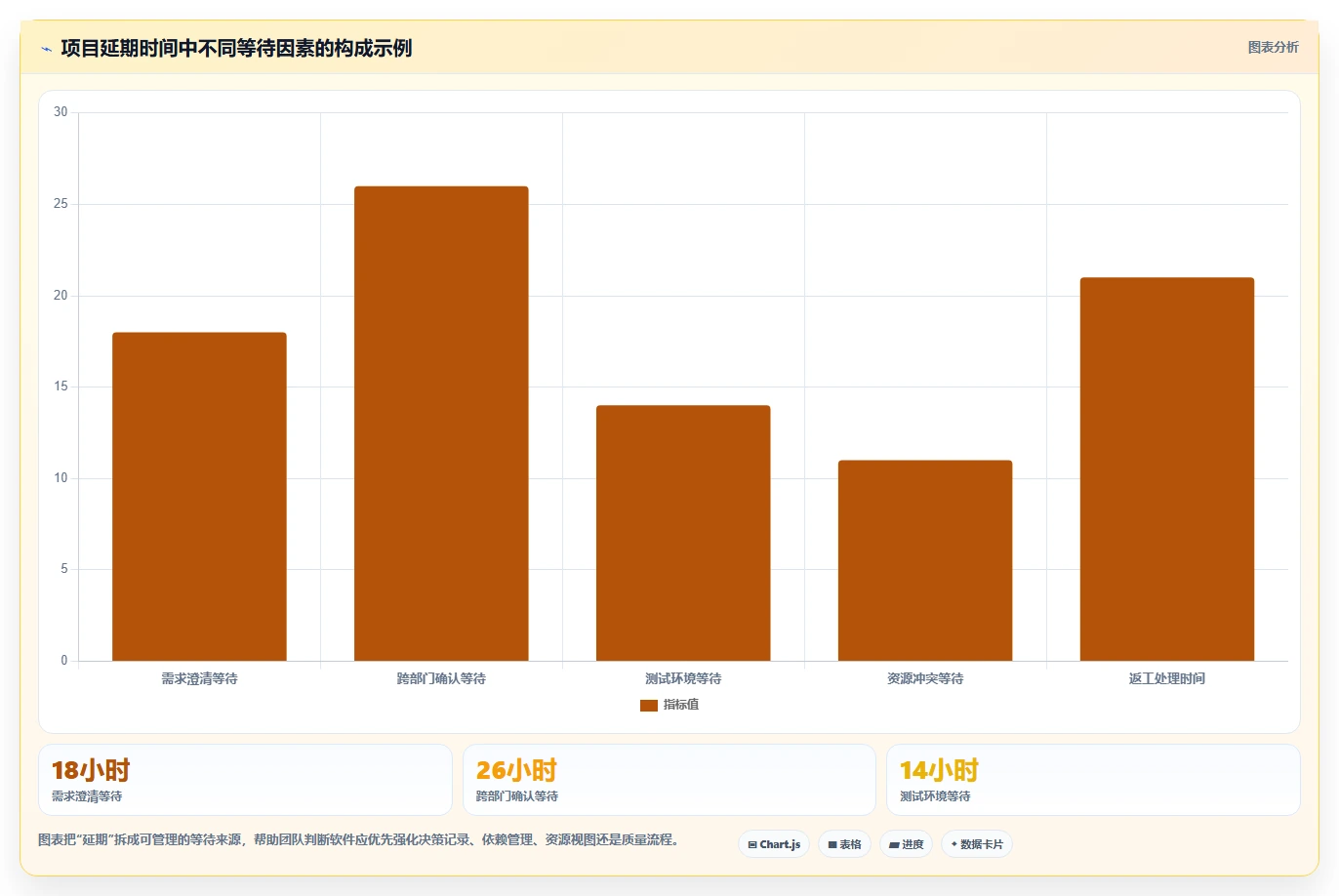The width and height of the screenshot is (1339, 896).
Task: Click the y-axis value 20
Action: (x=61, y=296)
